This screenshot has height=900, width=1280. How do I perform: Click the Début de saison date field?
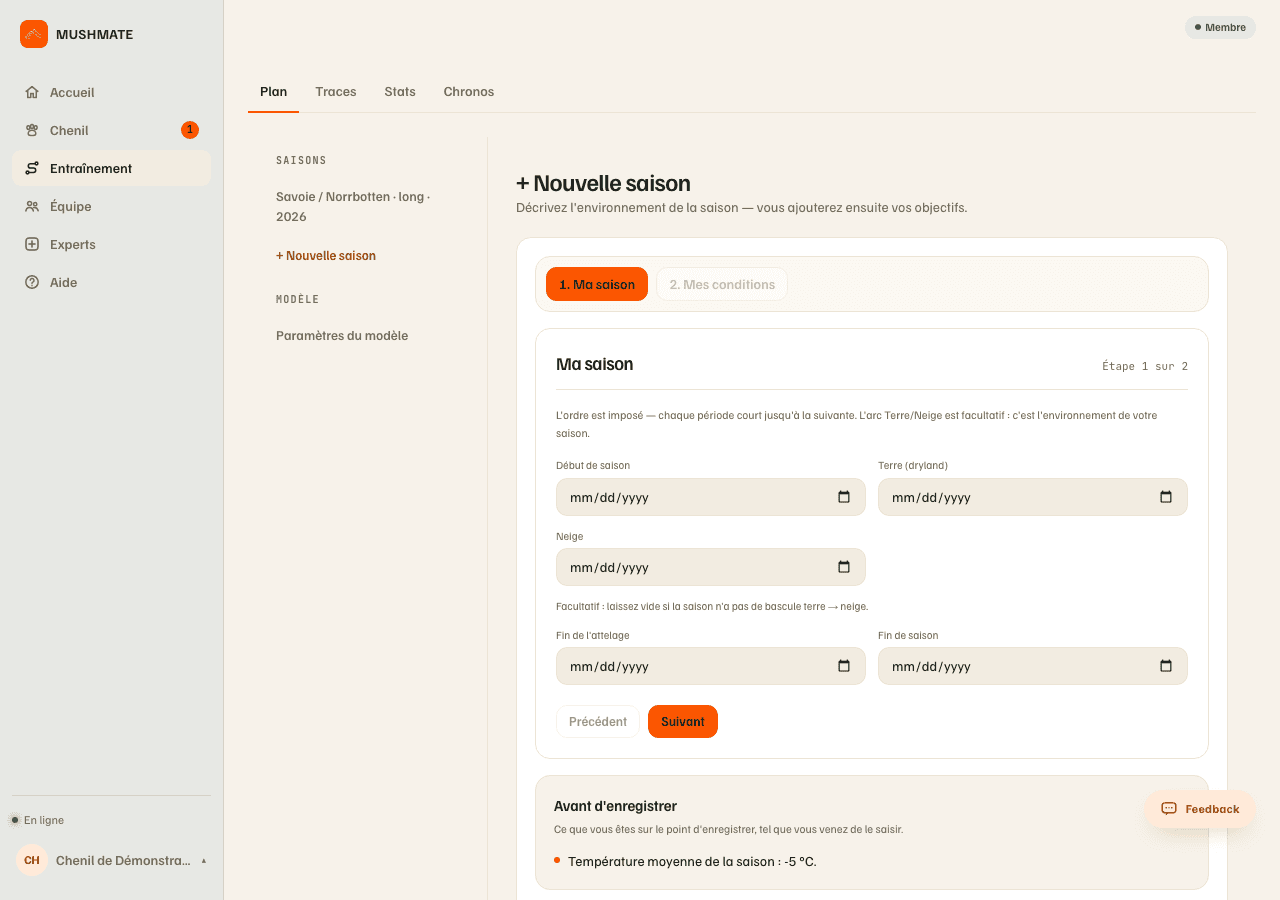(711, 497)
